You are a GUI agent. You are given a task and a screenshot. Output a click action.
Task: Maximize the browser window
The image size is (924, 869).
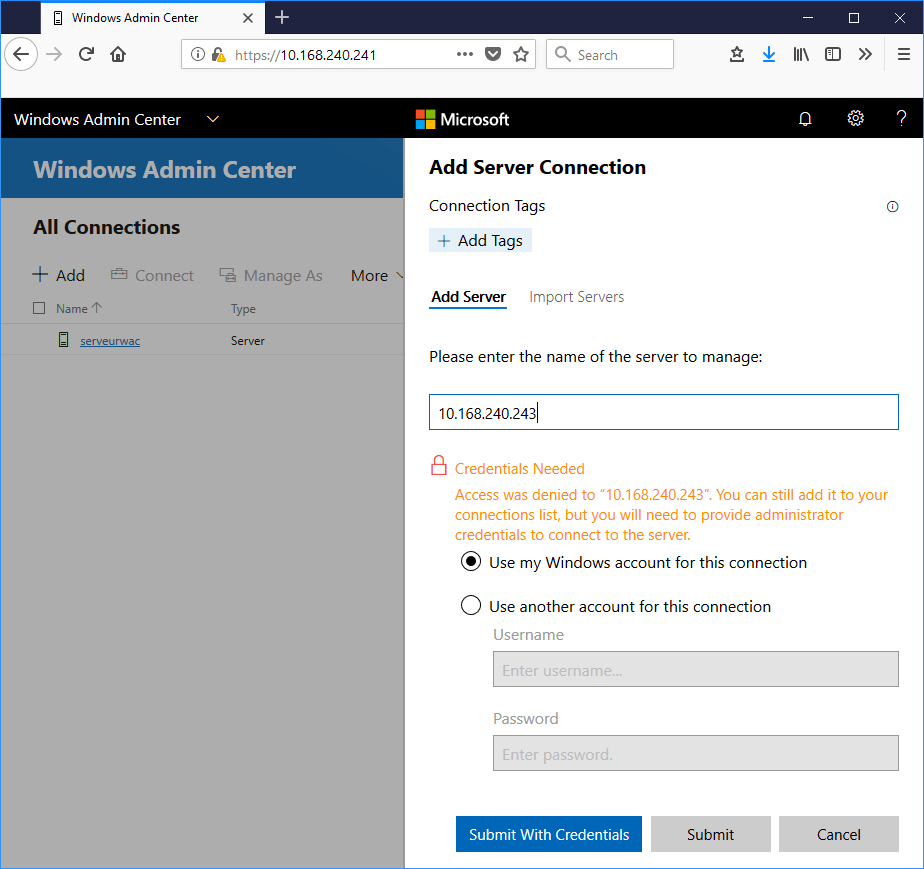click(853, 18)
